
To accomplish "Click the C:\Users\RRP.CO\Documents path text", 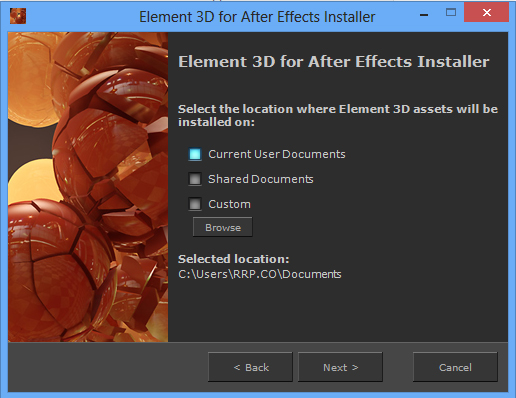I will 260,274.
